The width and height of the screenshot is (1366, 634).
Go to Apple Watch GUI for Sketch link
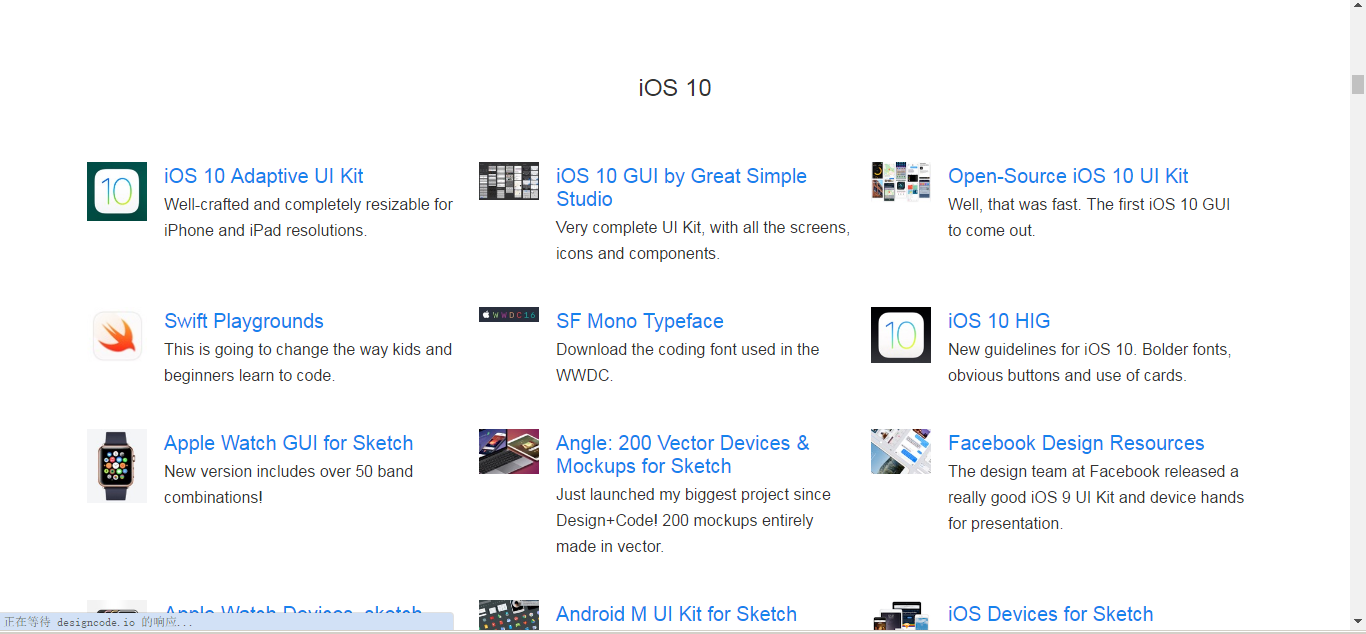[x=288, y=443]
